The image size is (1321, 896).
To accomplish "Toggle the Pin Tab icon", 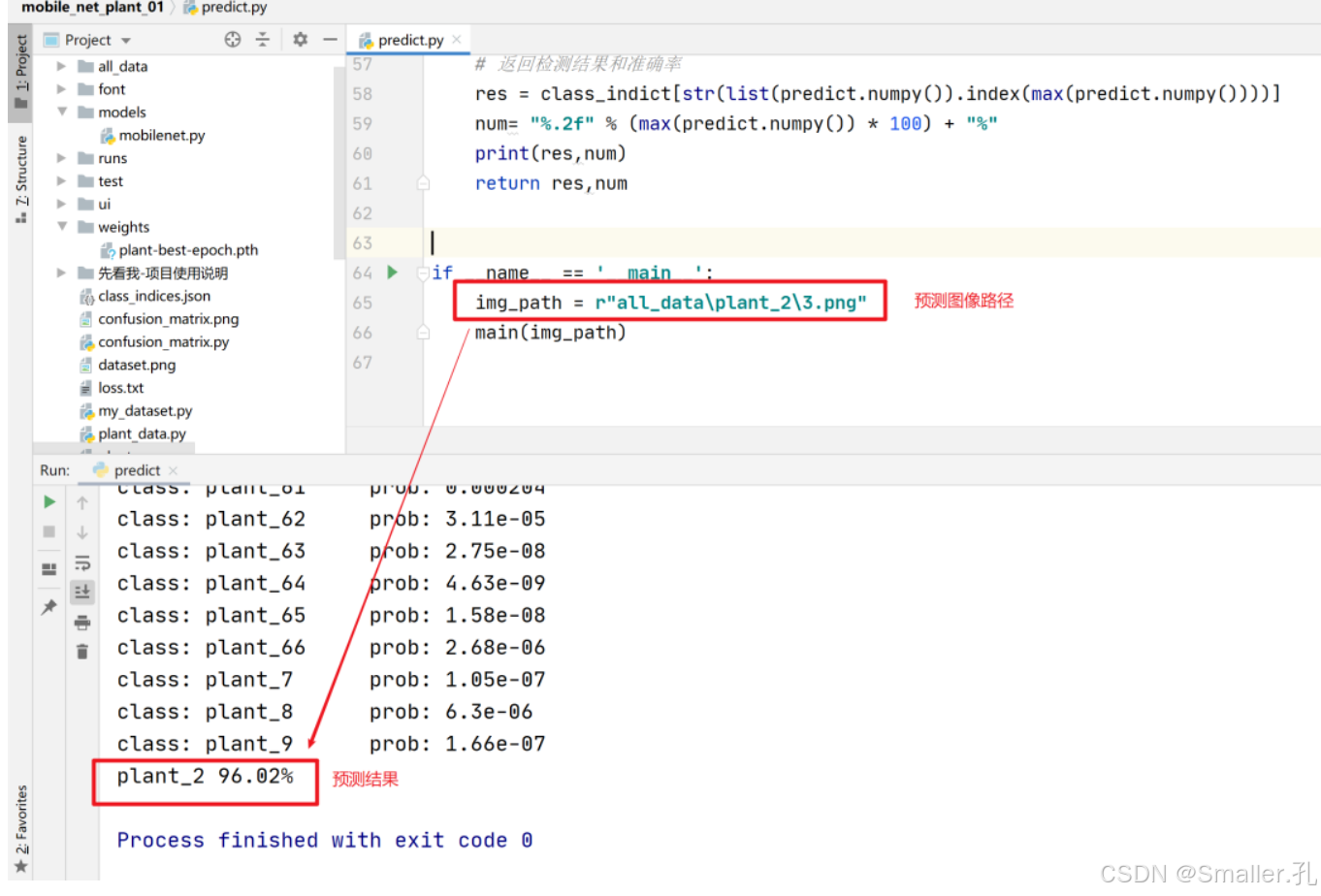I will click(49, 607).
